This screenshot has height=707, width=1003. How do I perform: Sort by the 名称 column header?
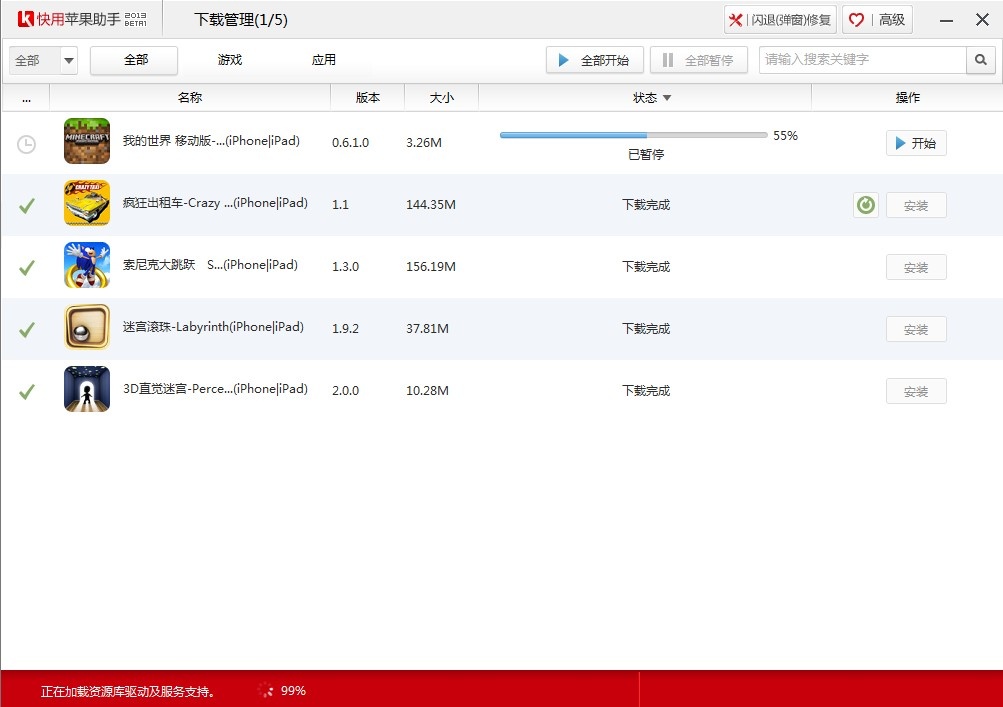[x=190, y=98]
